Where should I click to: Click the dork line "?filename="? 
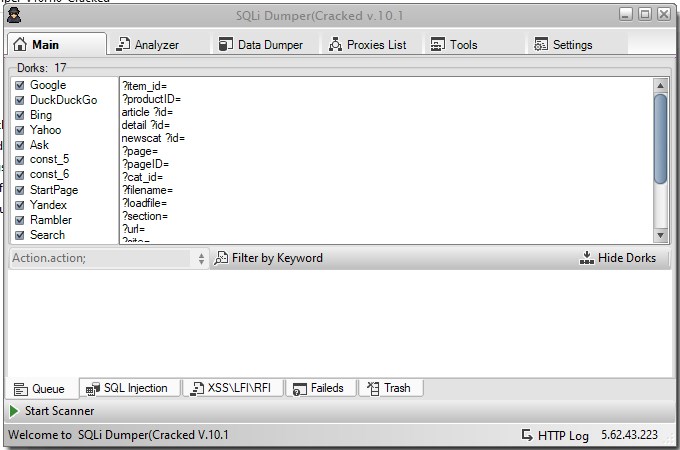point(147,190)
